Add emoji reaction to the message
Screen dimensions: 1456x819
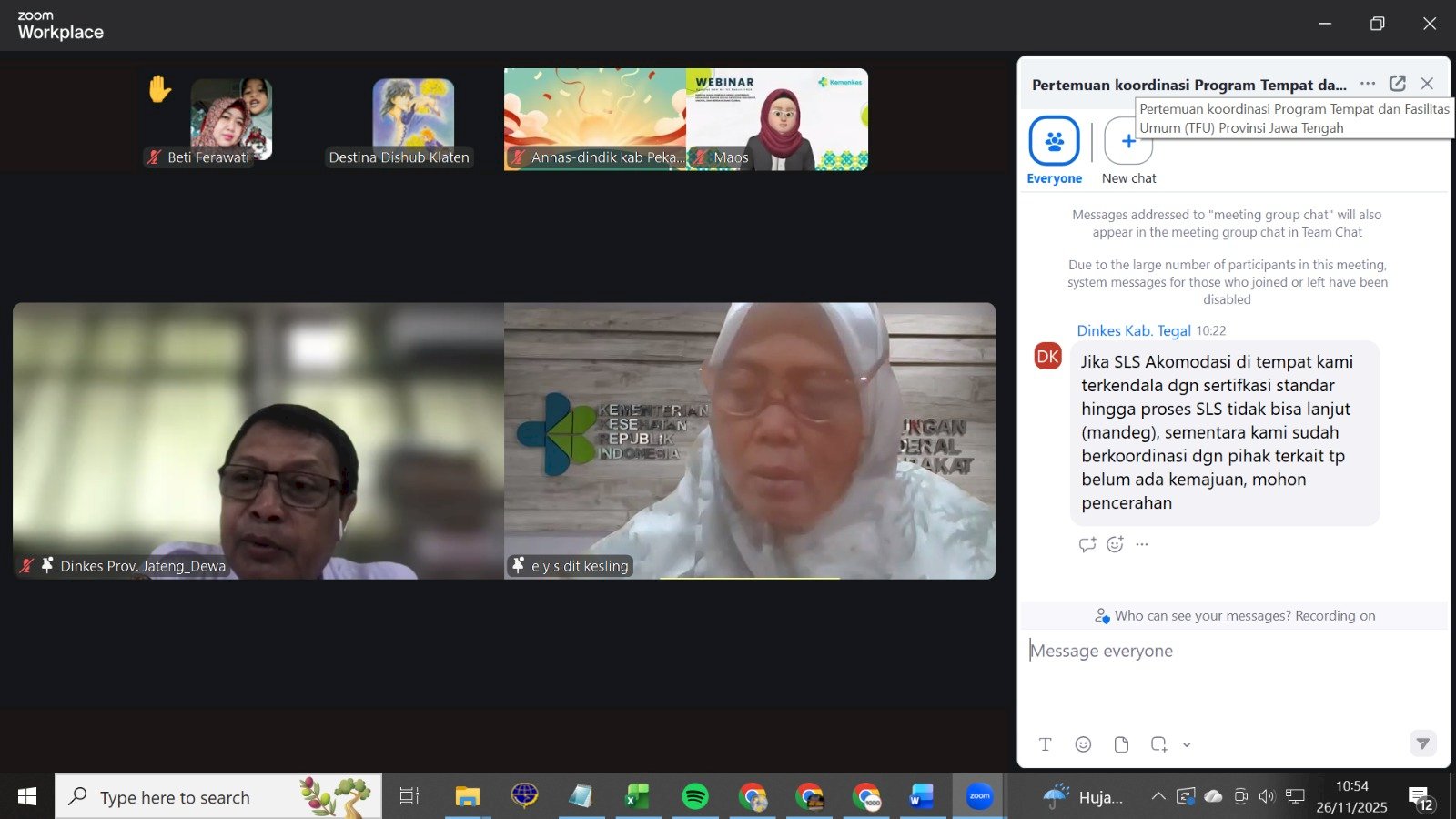1115,544
